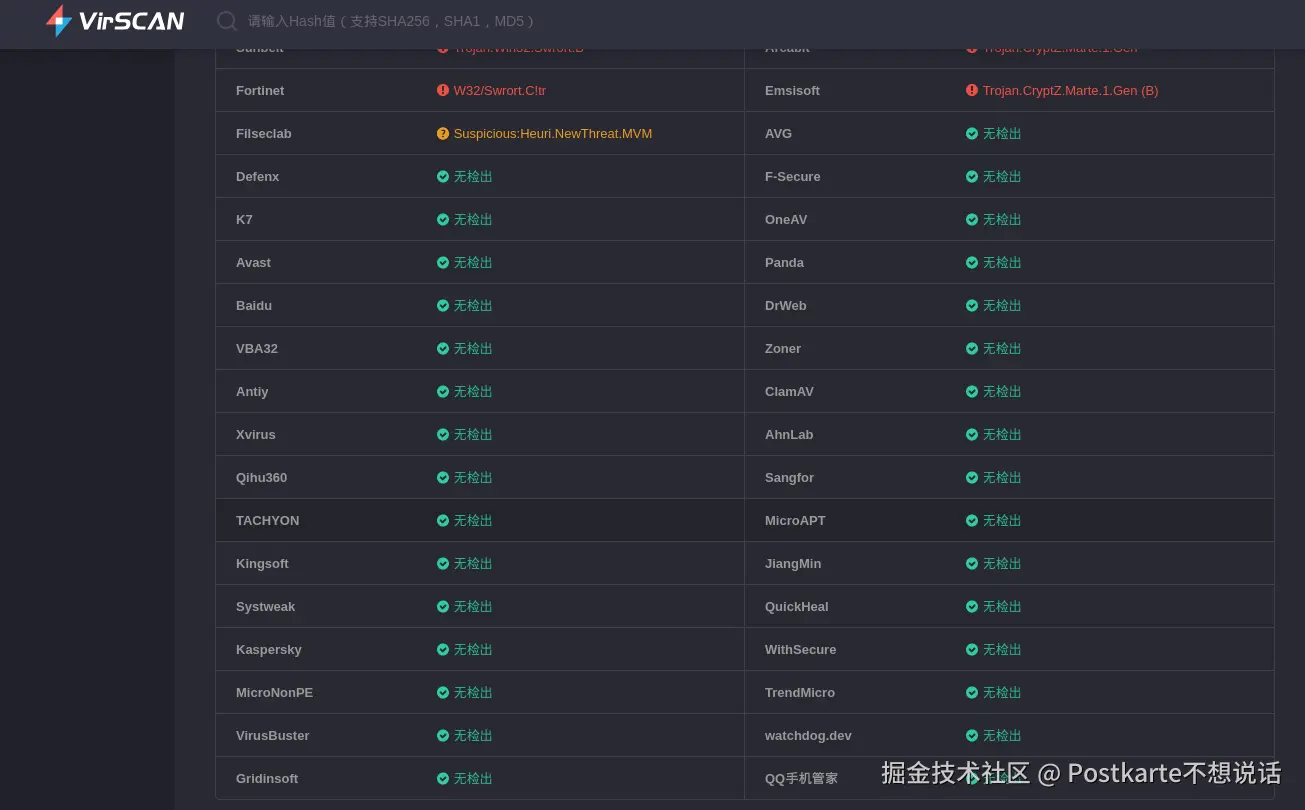Image resolution: width=1305 pixels, height=810 pixels.
Task: Click the QQ手机管家 engine name
Action: pos(801,778)
